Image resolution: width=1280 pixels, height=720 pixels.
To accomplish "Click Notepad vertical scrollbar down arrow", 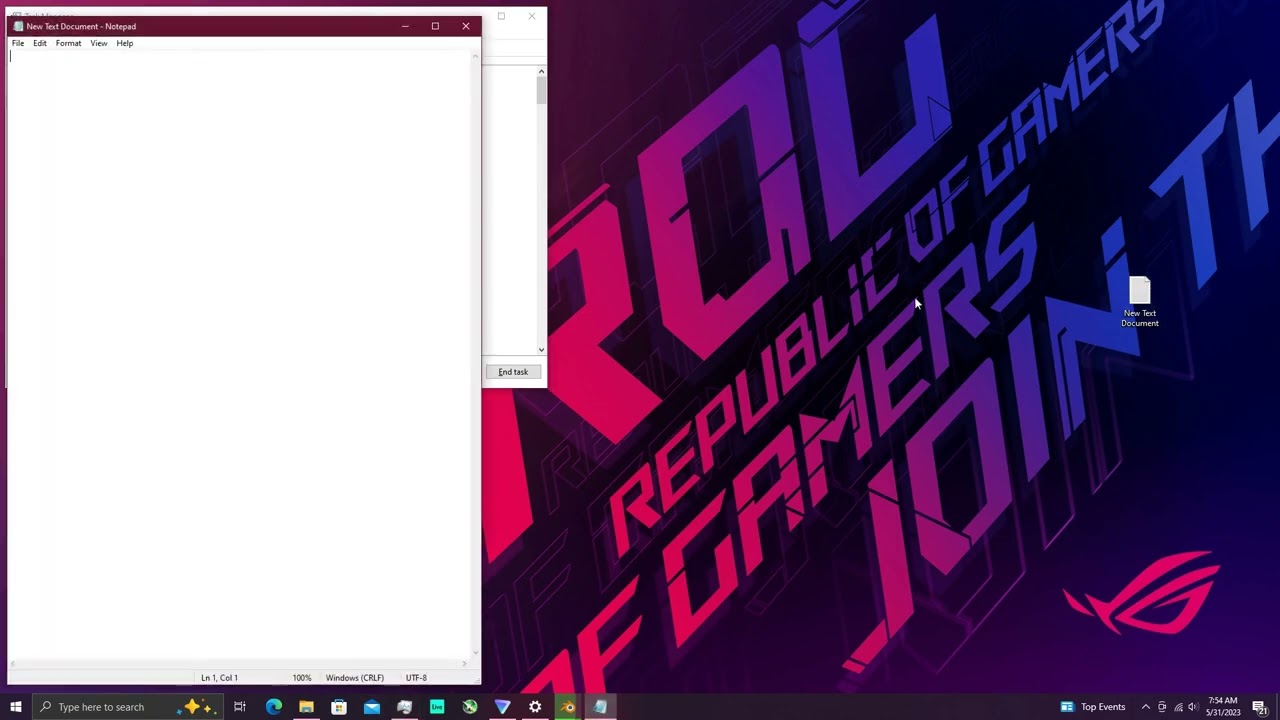I will [475, 652].
